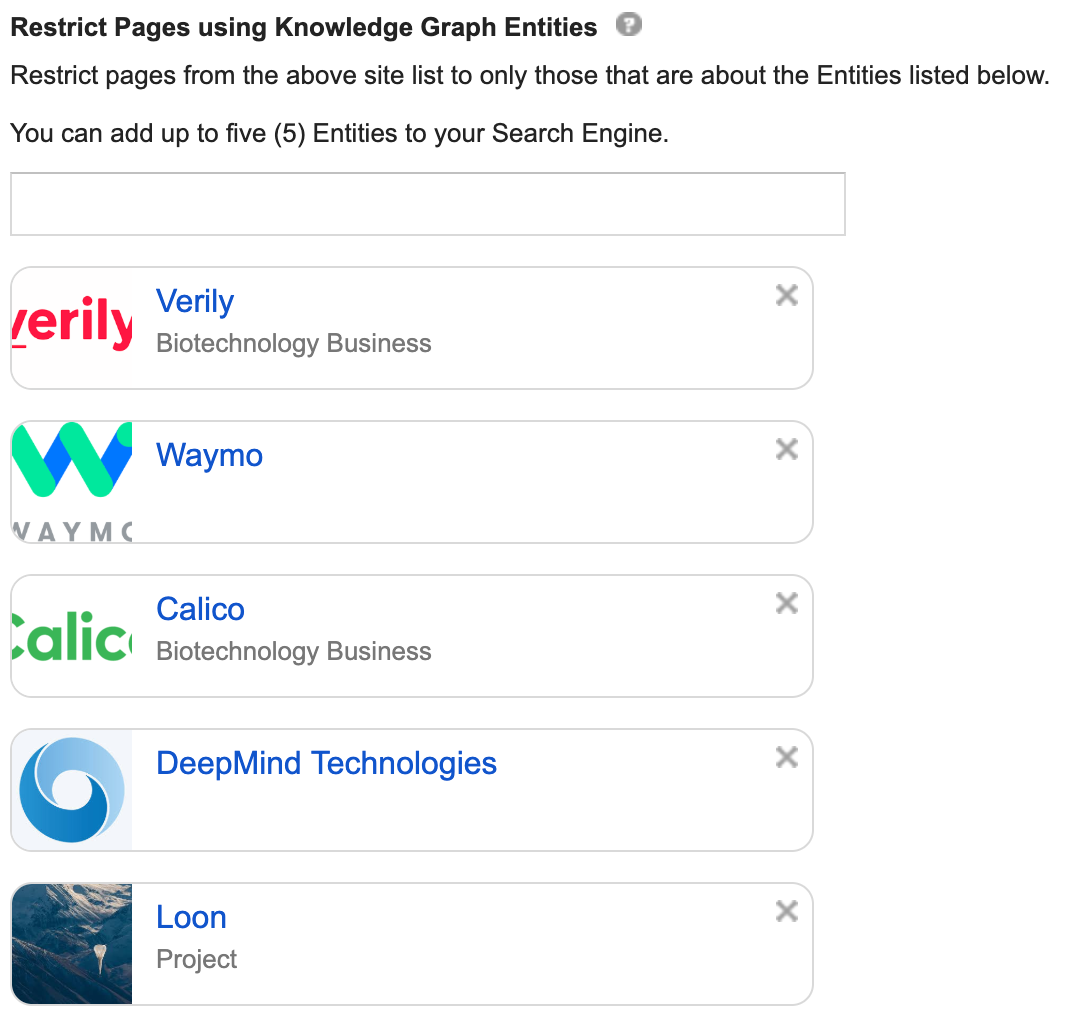Open the Calico entity link
The width and height of the screenshot is (1066, 1026).
coord(200,610)
